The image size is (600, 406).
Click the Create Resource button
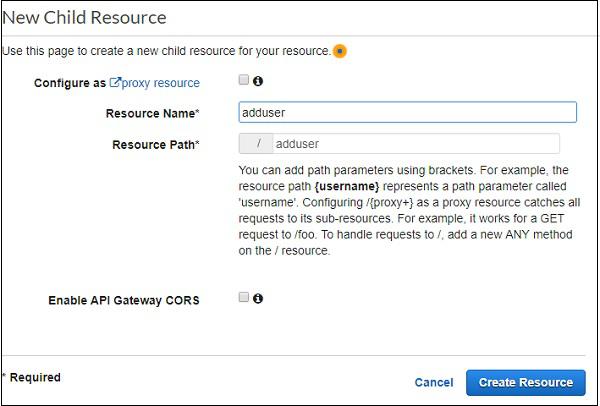pos(525,382)
